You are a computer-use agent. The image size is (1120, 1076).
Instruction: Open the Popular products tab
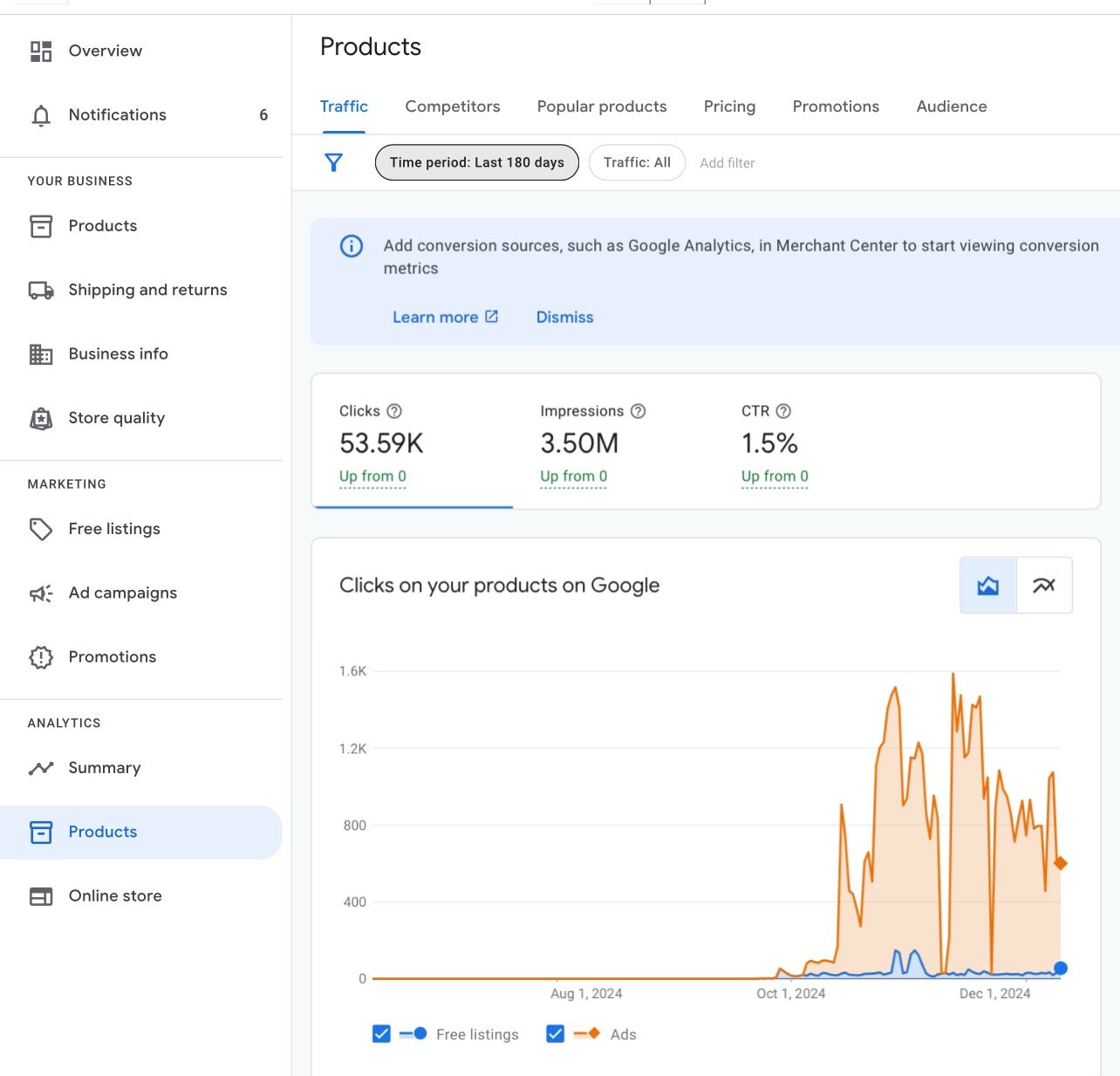coord(601,106)
